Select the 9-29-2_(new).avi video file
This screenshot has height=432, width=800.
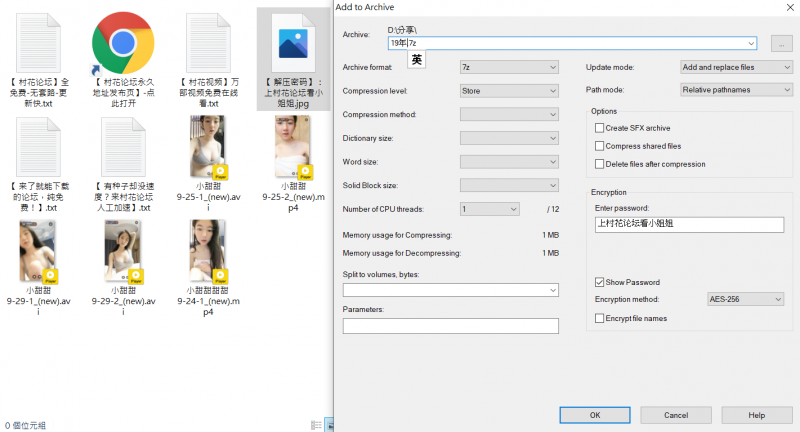coord(123,252)
